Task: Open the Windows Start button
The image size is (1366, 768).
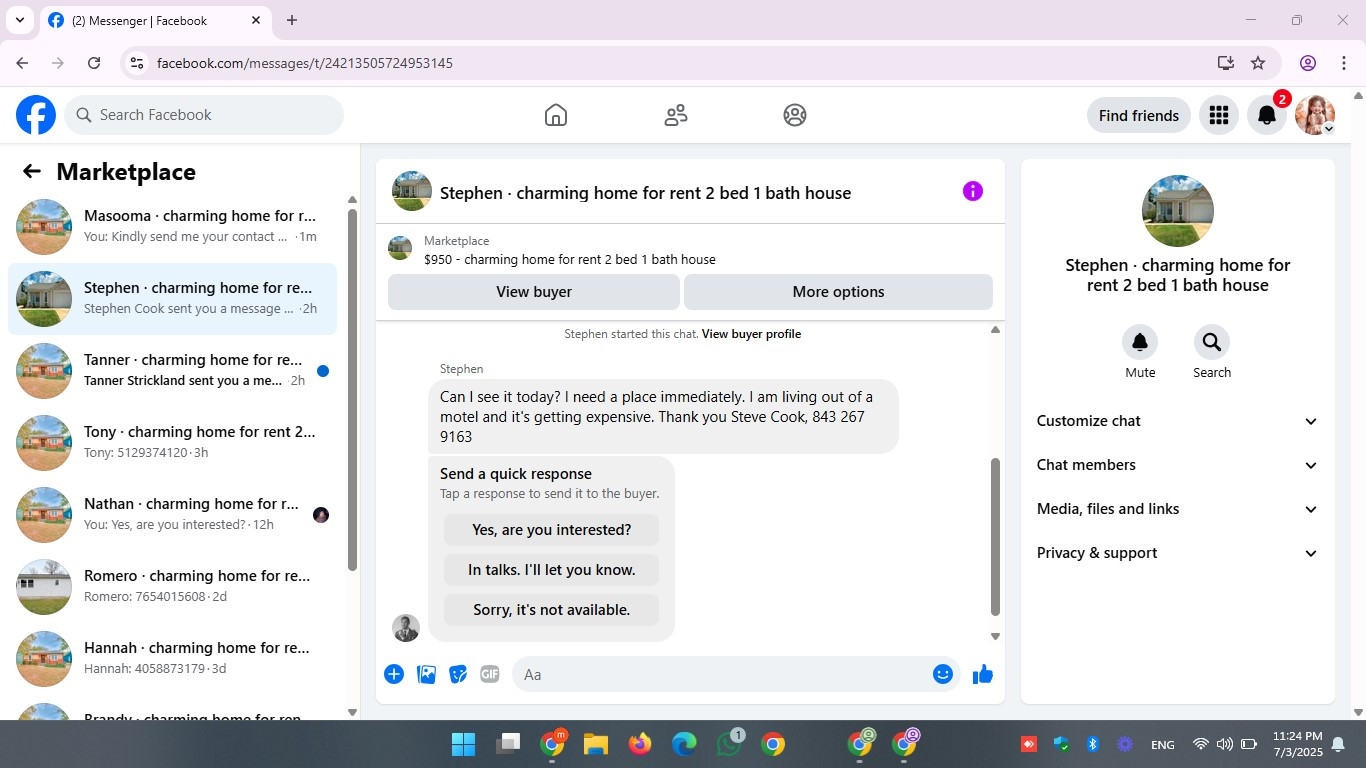Action: (x=464, y=744)
